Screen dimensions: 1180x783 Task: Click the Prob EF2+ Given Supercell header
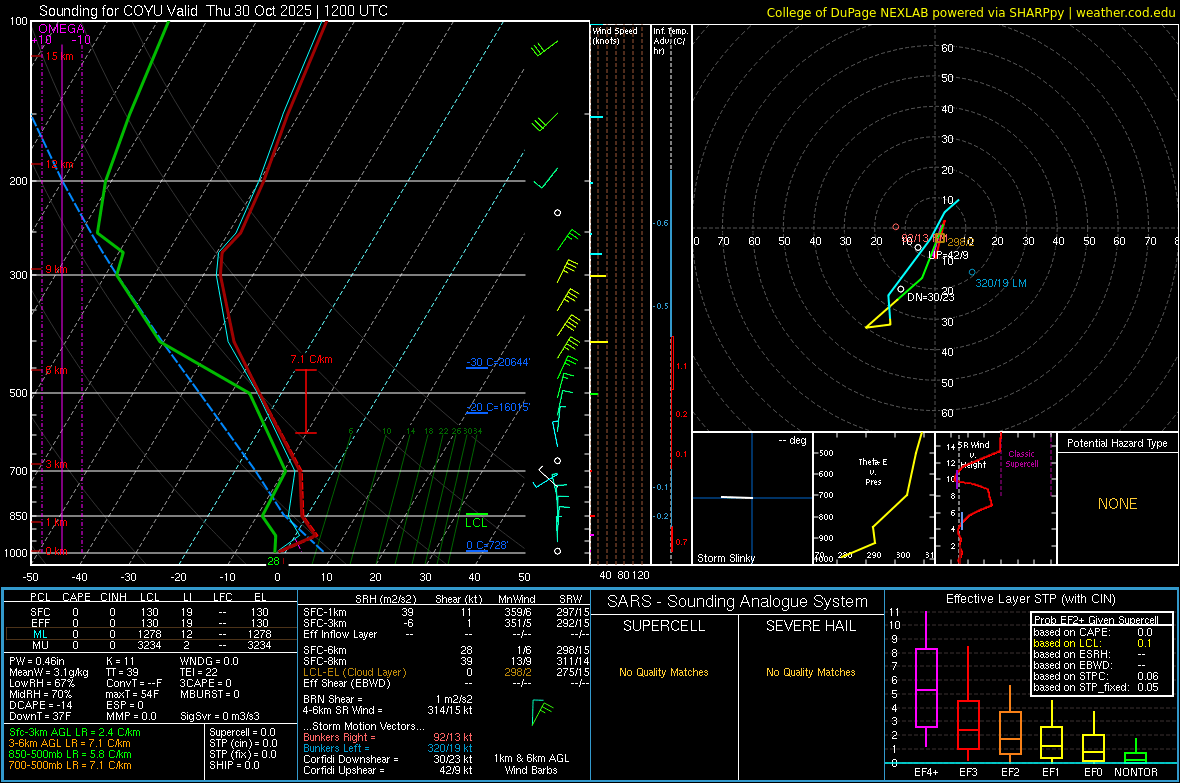coord(1096,620)
